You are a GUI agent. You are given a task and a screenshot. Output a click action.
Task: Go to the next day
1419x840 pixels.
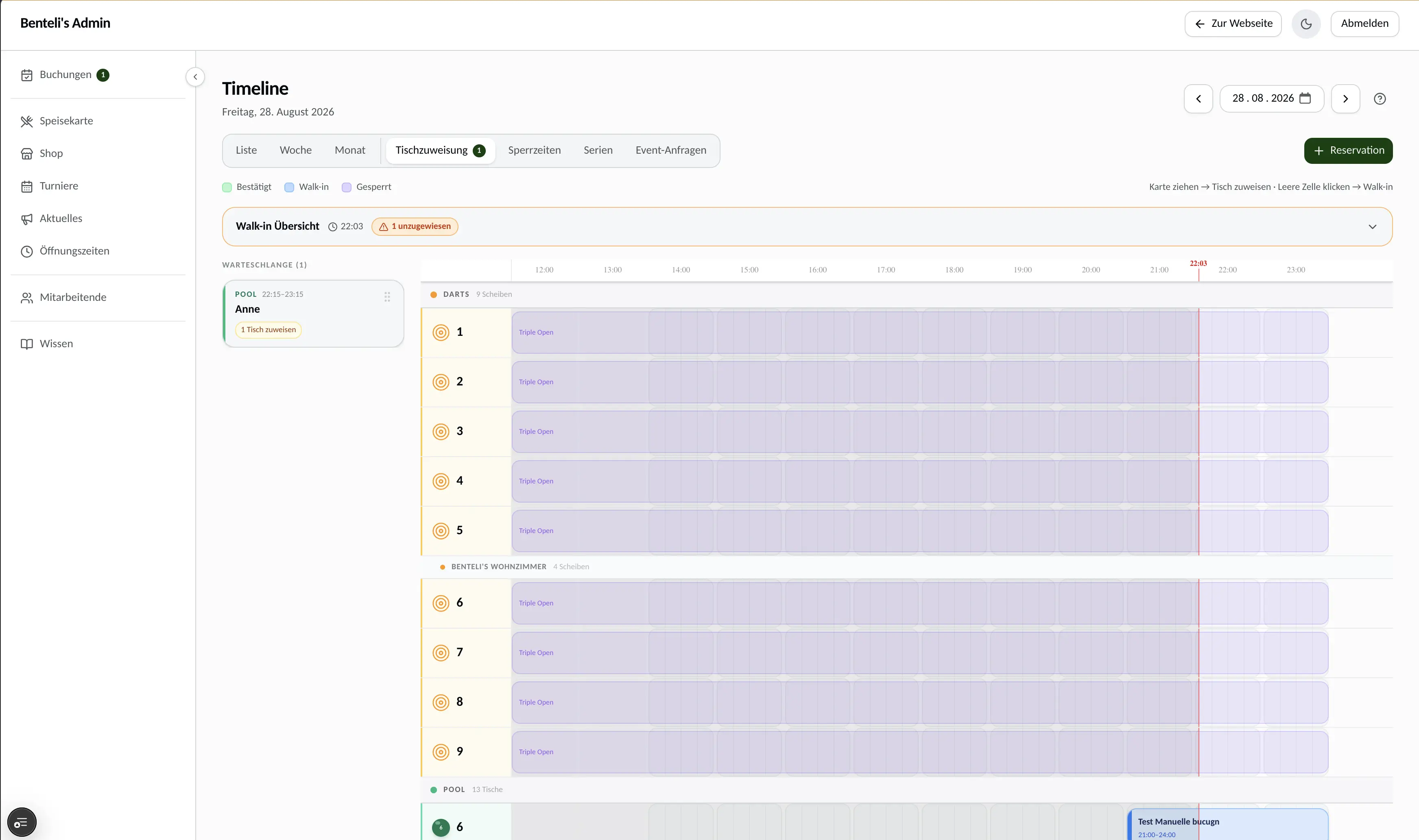point(1345,99)
